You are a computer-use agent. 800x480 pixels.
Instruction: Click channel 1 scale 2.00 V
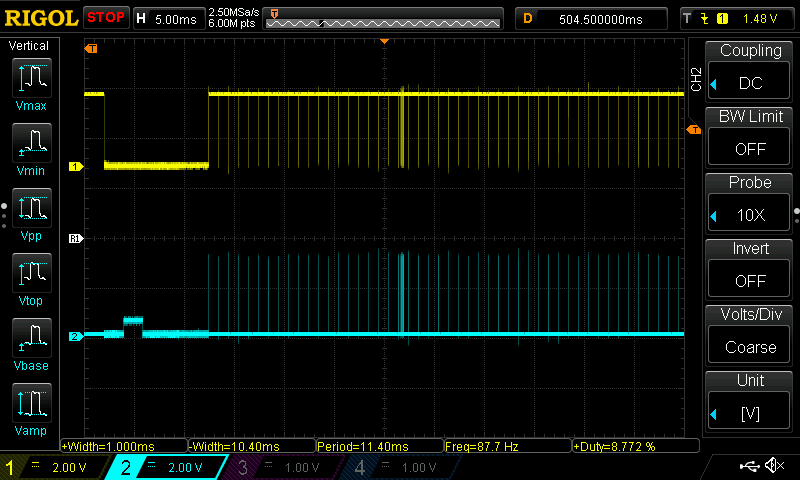pyautogui.click(x=69, y=468)
